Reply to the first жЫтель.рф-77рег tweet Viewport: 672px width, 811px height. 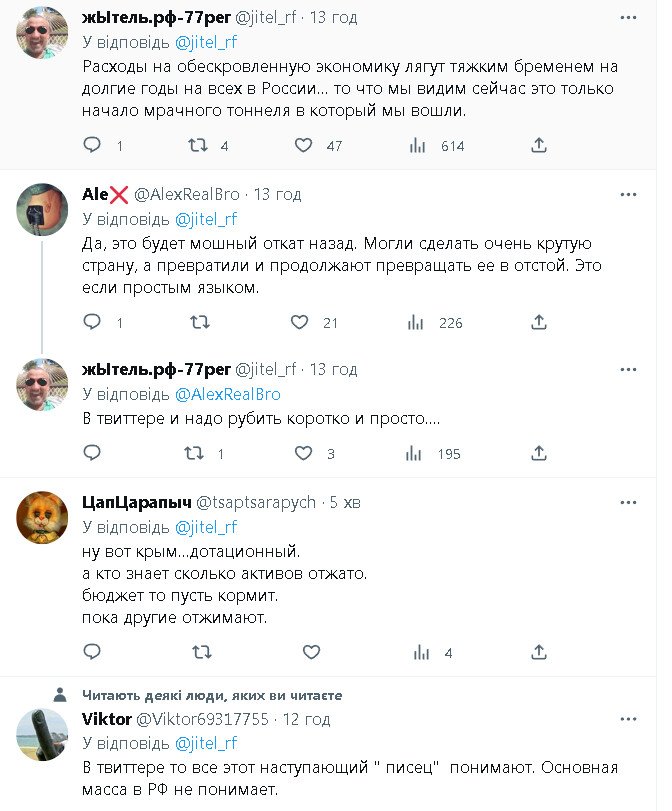tap(92, 145)
